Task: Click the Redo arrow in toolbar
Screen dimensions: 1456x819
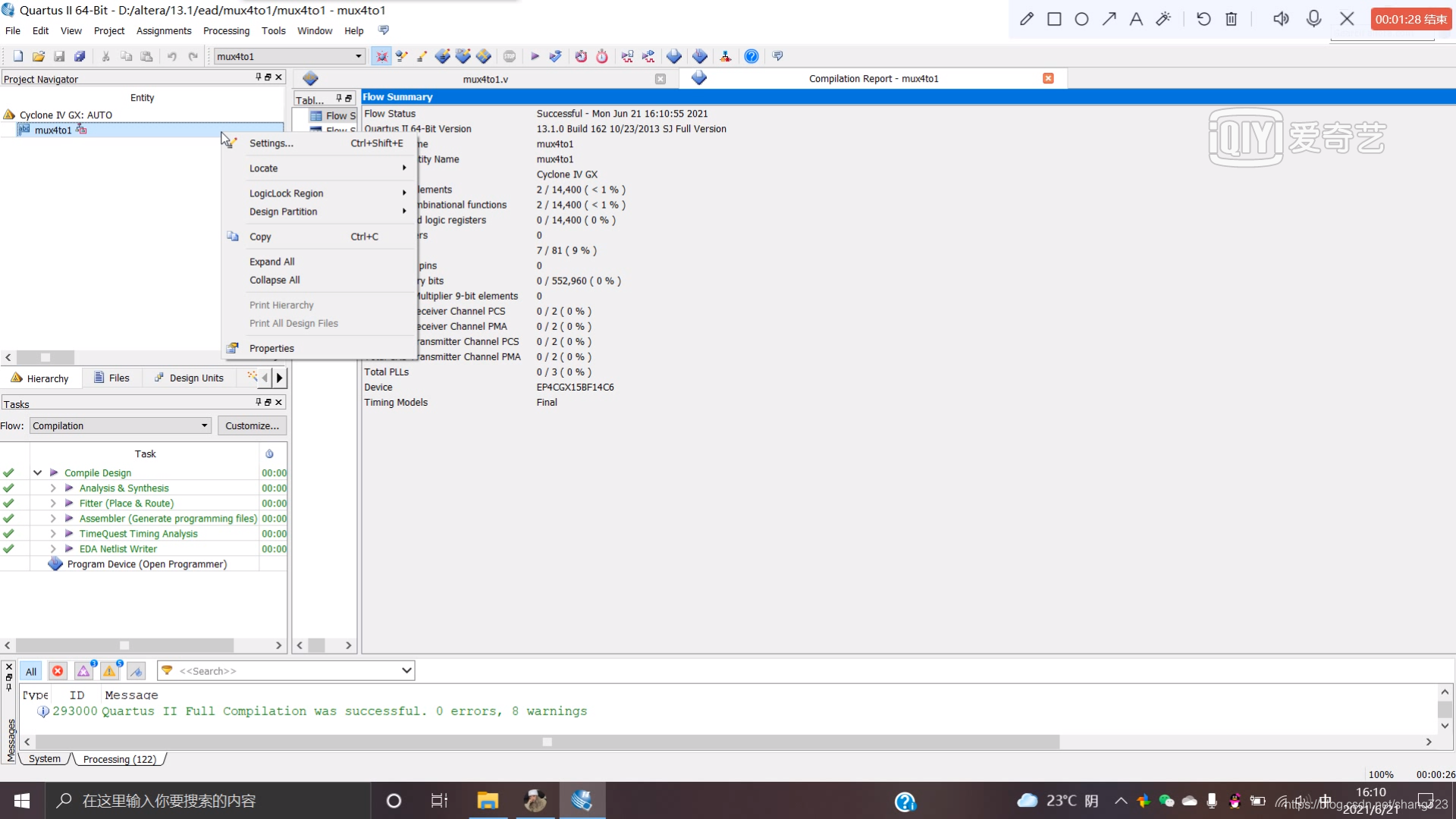Action: [x=193, y=56]
